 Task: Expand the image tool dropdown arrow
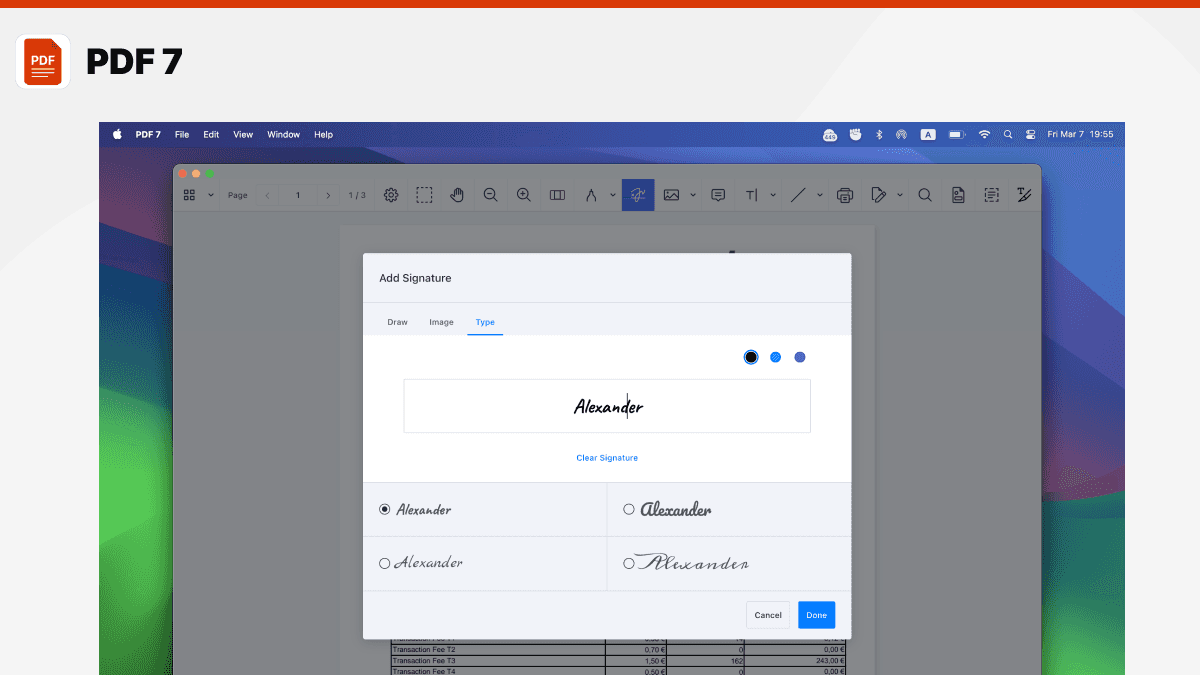click(692, 195)
